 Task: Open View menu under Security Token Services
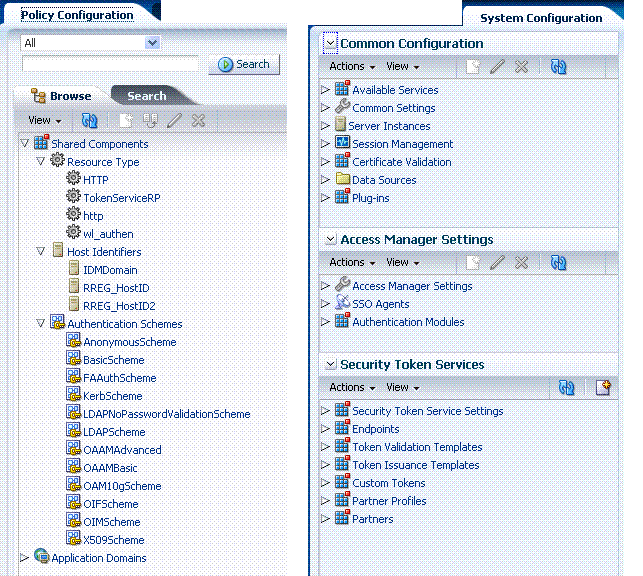pos(402,387)
